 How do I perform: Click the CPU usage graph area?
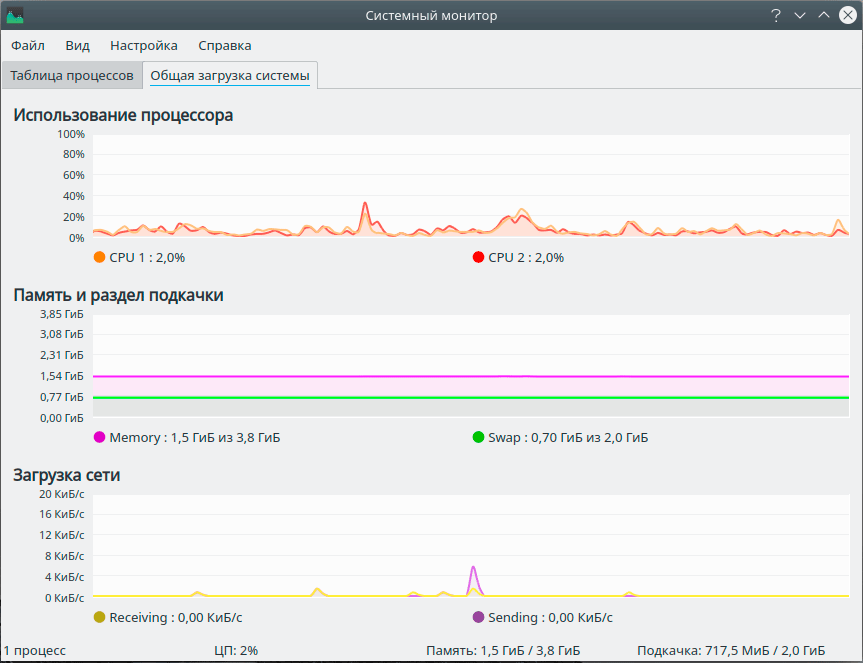[x=471, y=186]
